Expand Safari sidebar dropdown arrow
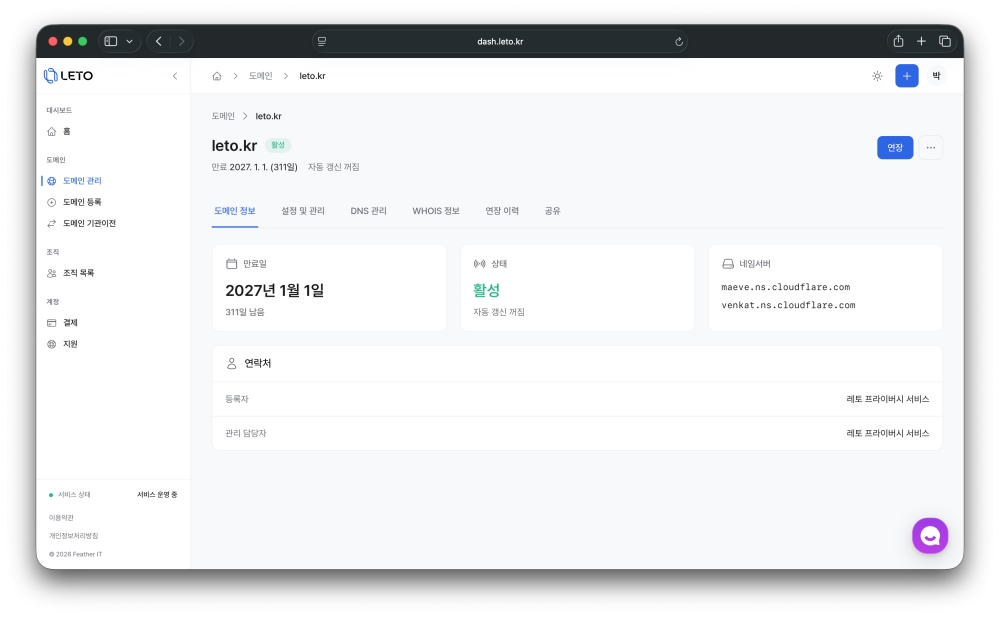 pyautogui.click(x=129, y=41)
